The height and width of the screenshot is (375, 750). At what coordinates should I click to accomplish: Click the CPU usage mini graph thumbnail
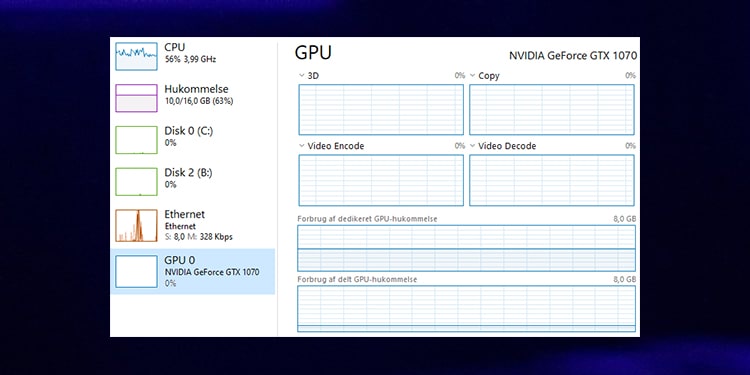click(136, 56)
